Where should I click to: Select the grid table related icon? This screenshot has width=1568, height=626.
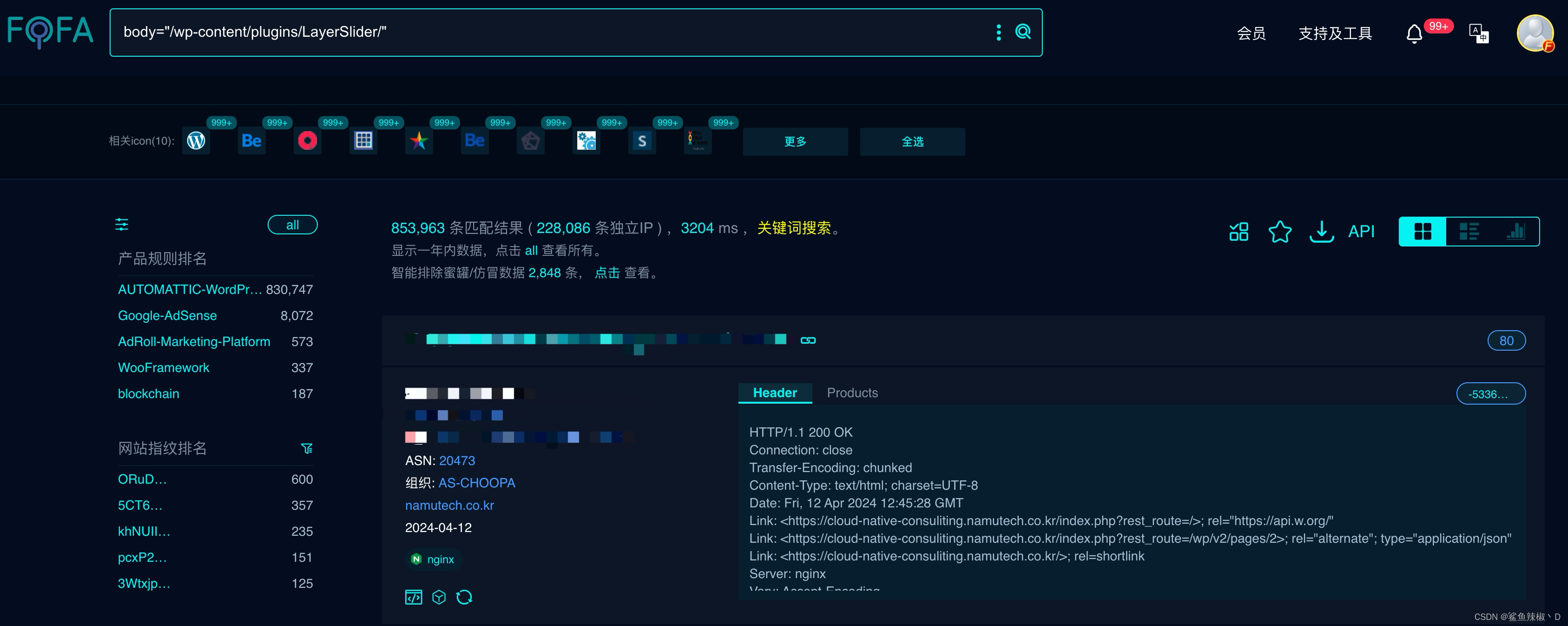pyautogui.click(x=363, y=140)
